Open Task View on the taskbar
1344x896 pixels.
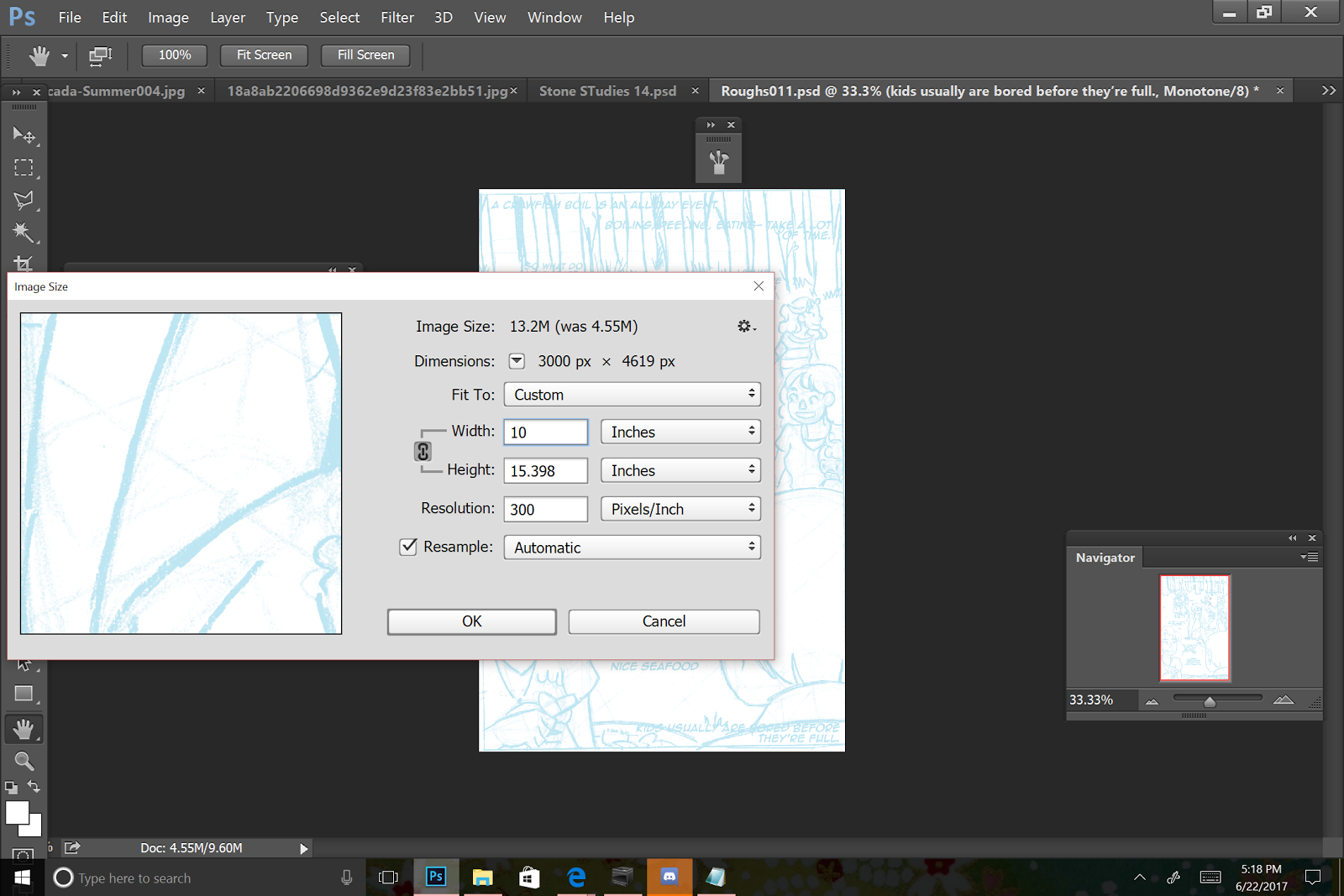point(388,878)
